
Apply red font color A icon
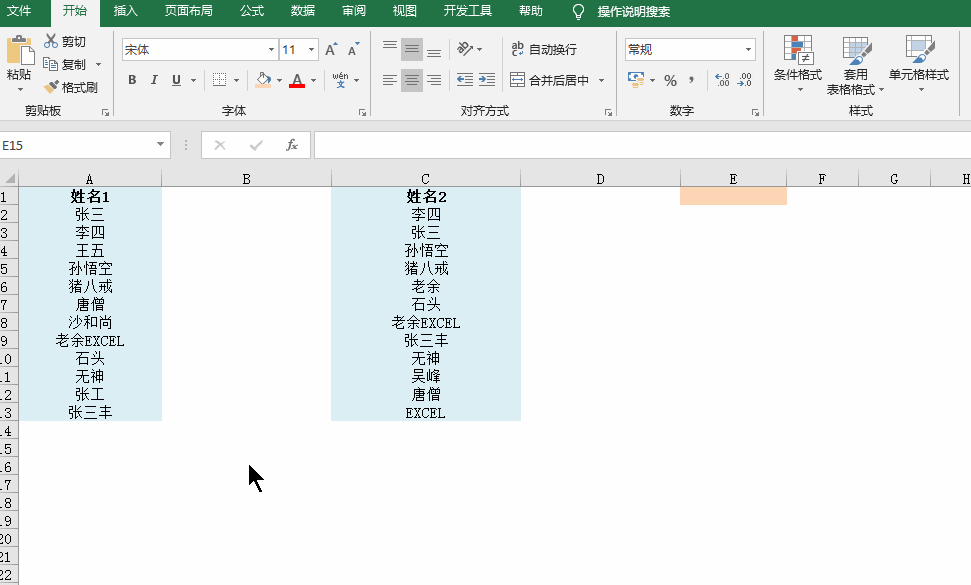pos(297,80)
